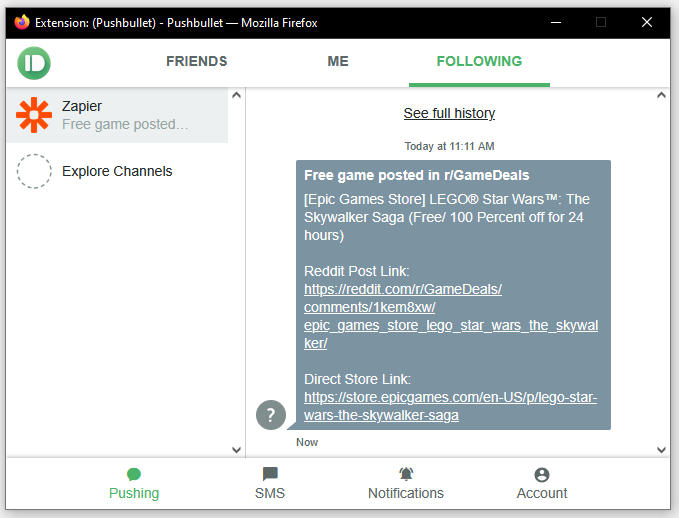Click the 'Now' time label under message

coord(307,442)
